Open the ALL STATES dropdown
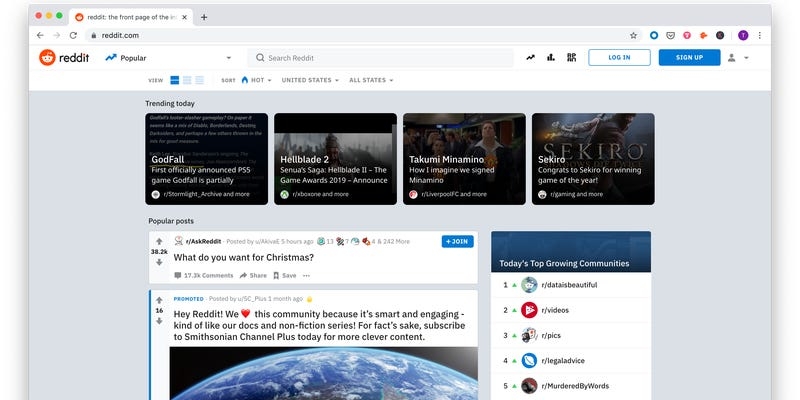800x400 pixels. (371, 80)
